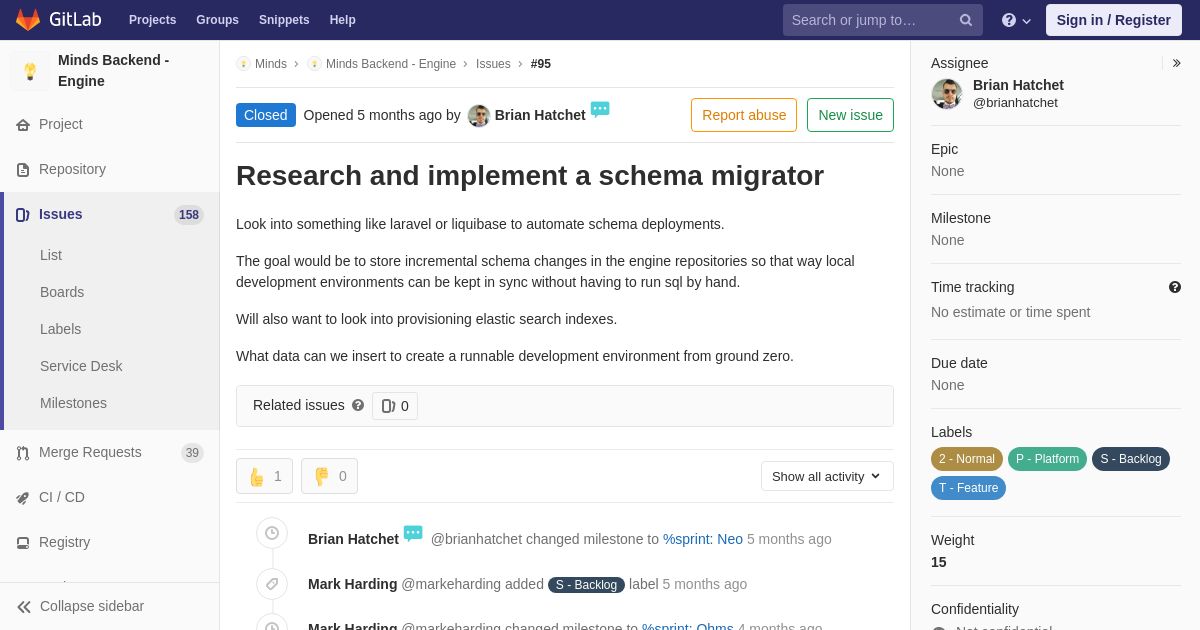Click the related issues count badge
Image resolution: width=1200 pixels, height=630 pixels.
[x=395, y=406]
